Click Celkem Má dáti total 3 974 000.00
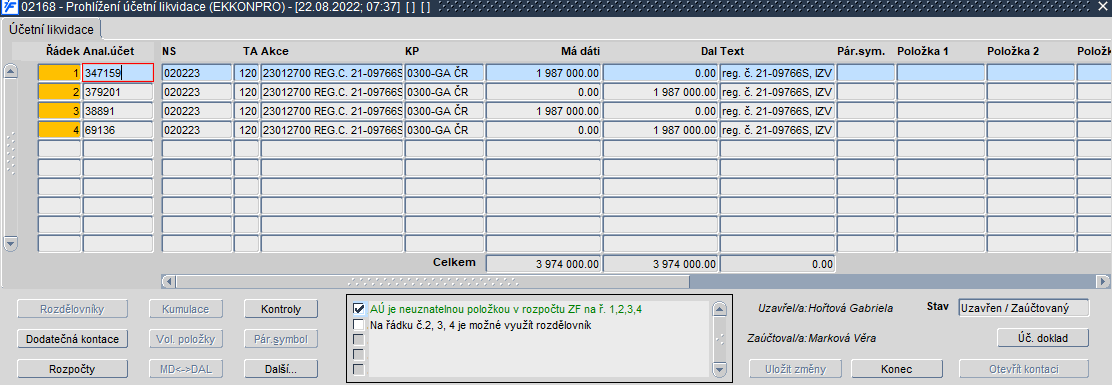Screen dimensions: 1112x385 tap(544, 264)
